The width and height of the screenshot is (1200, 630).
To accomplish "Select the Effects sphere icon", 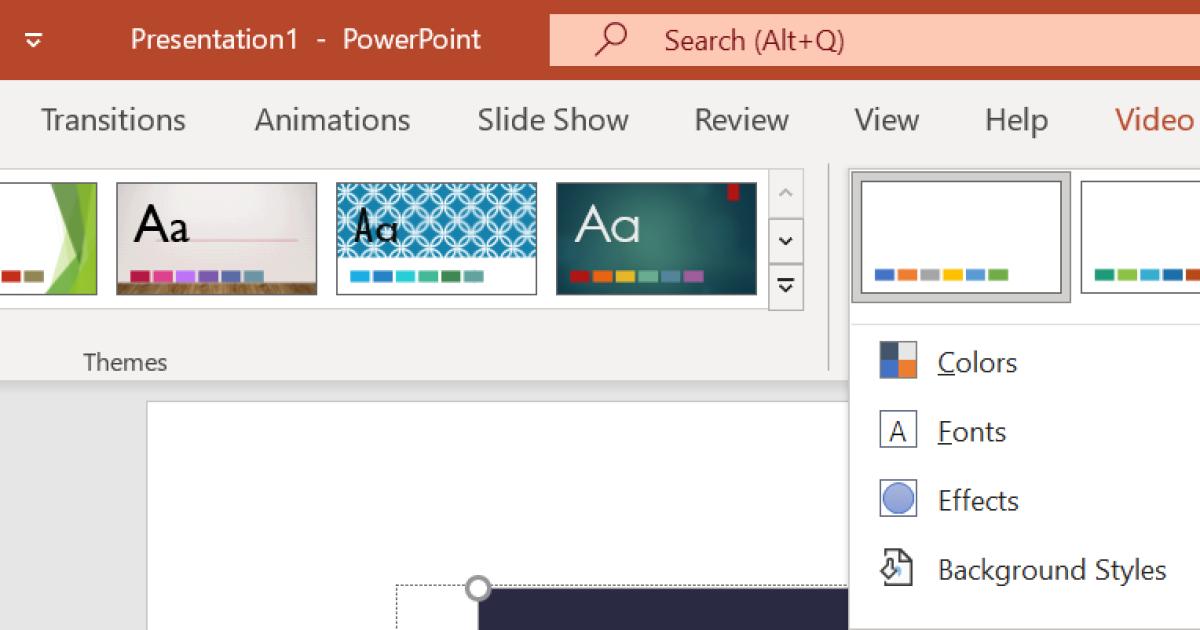I will [898, 500].
